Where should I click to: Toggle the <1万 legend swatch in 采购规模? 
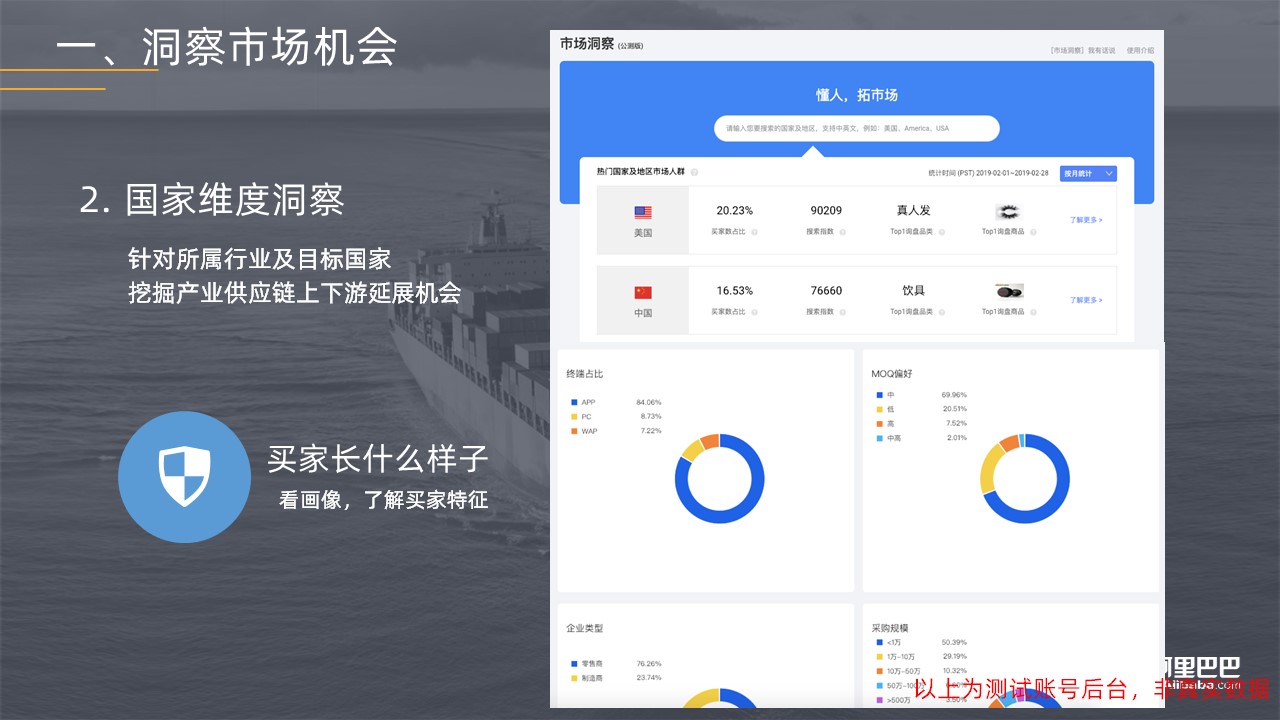(x=879, y=642)
